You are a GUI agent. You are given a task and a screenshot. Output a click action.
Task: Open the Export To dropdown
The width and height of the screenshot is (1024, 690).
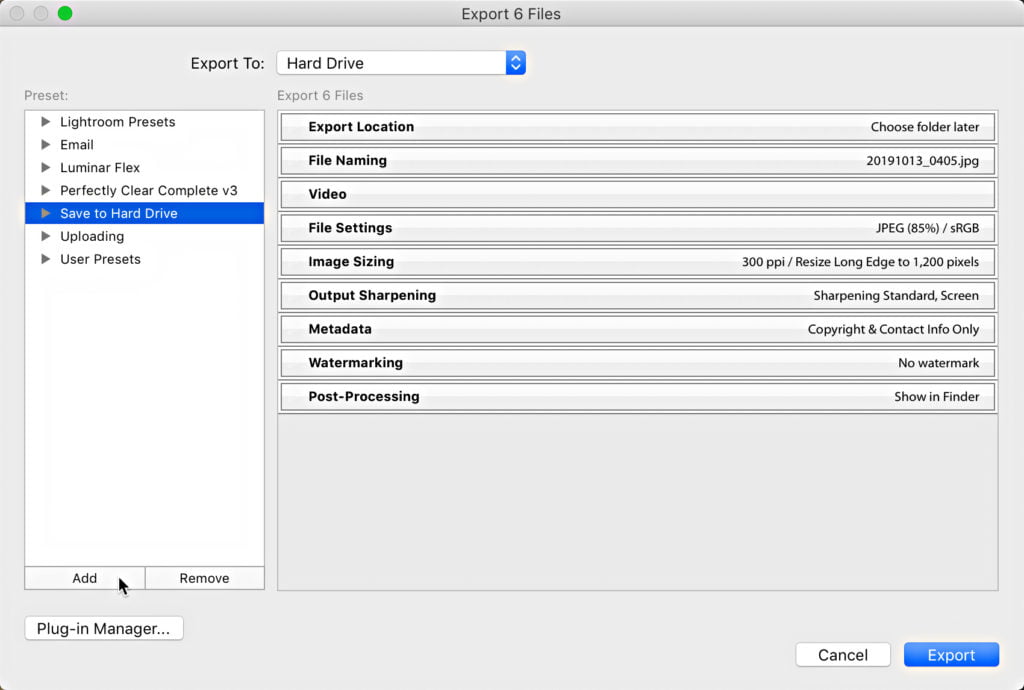tap(400, 63)
